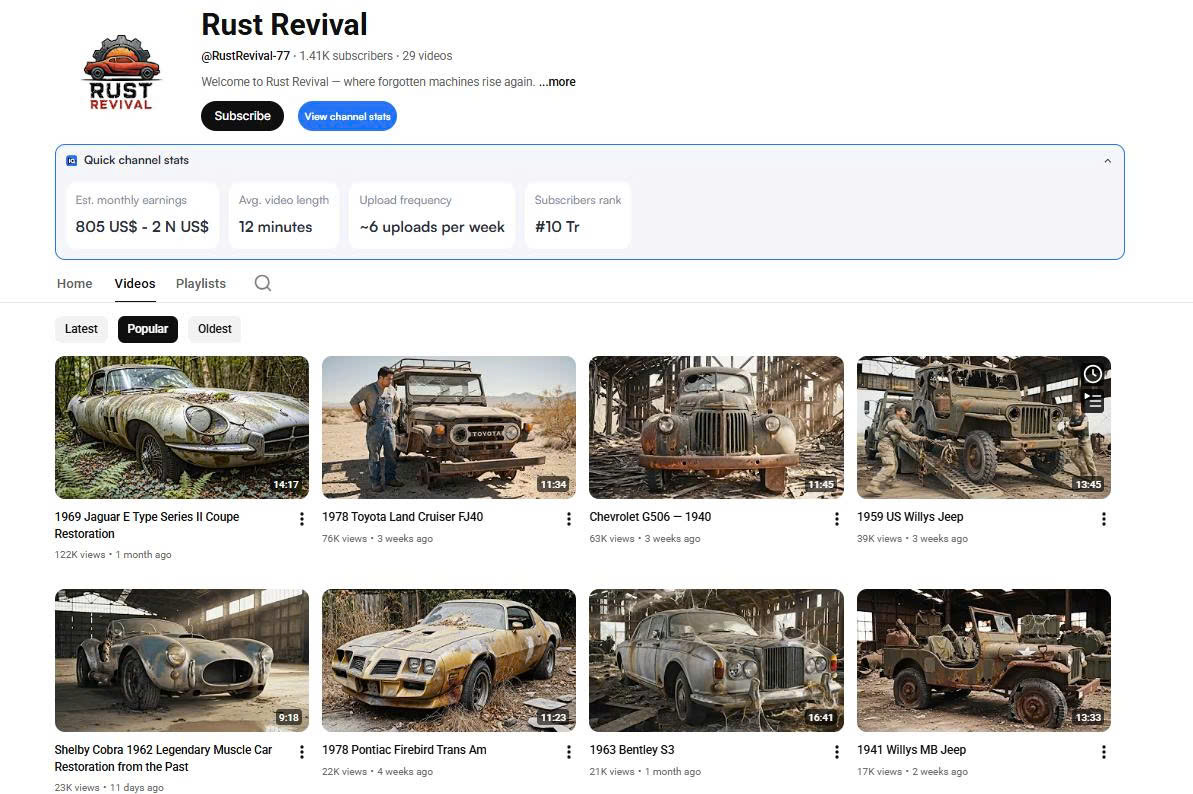Select the Latest sort filter chip
Viewport: 1193px width, 794px height.
point(81,329)
